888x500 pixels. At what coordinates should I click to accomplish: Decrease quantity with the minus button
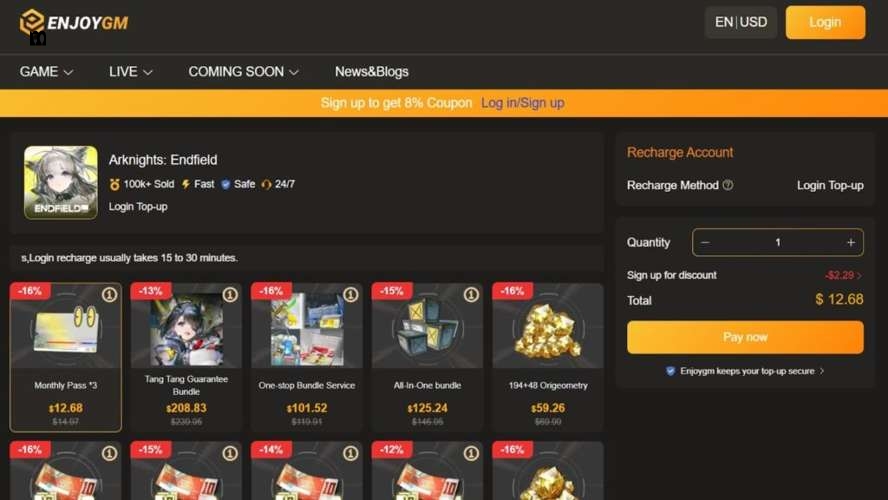point(705,242)
